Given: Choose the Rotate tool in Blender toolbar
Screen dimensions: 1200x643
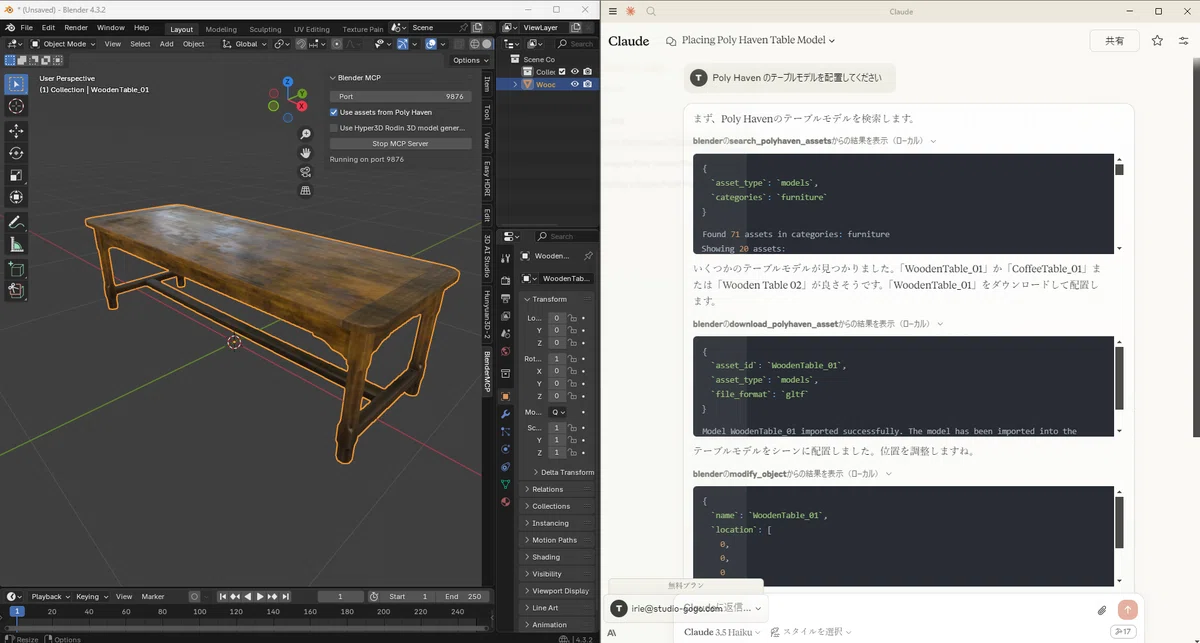Looking at the screenshot, I should pyautogui.click(x=16, y=153).
